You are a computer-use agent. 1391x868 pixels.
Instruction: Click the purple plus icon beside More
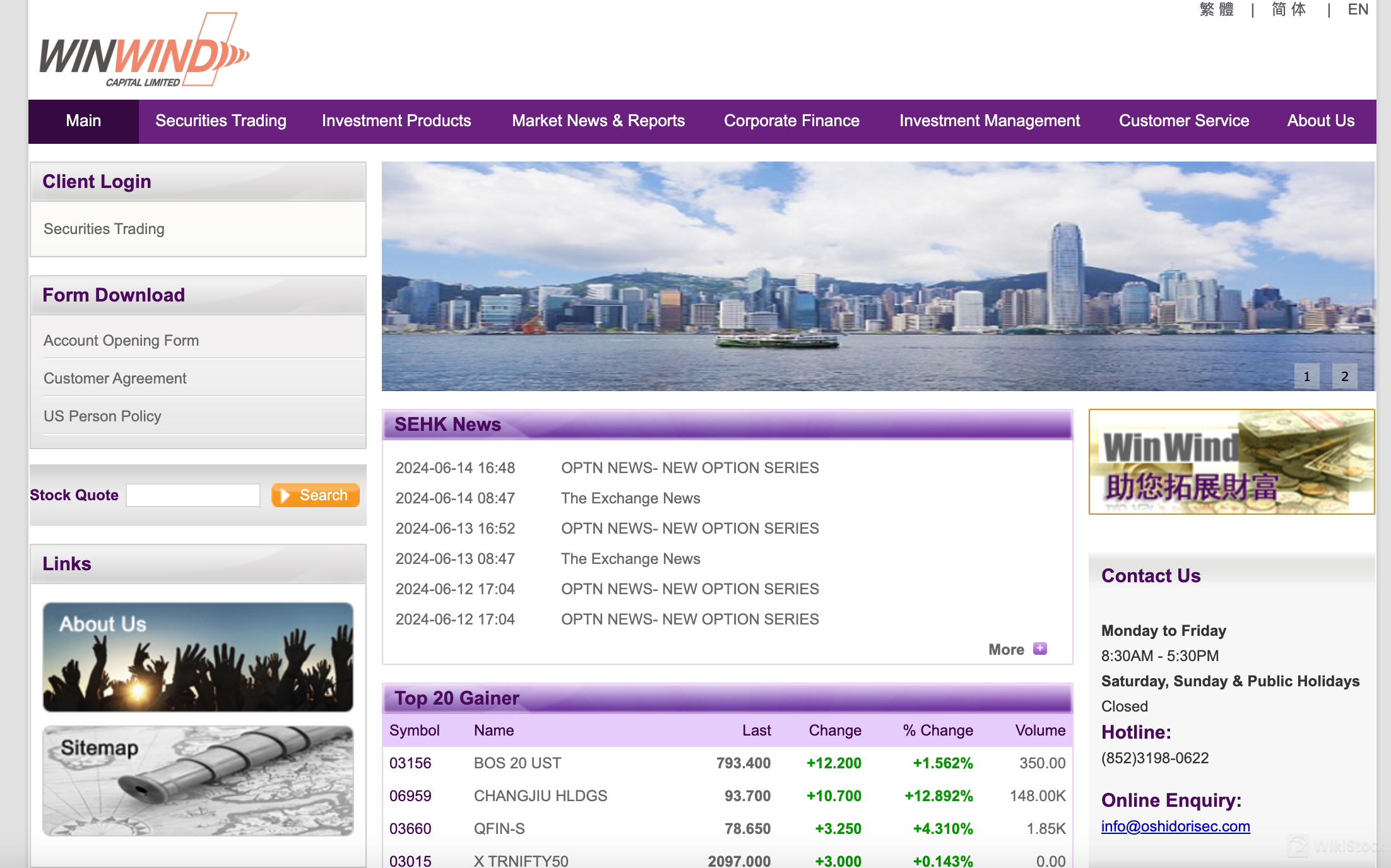pos(1039,648)
